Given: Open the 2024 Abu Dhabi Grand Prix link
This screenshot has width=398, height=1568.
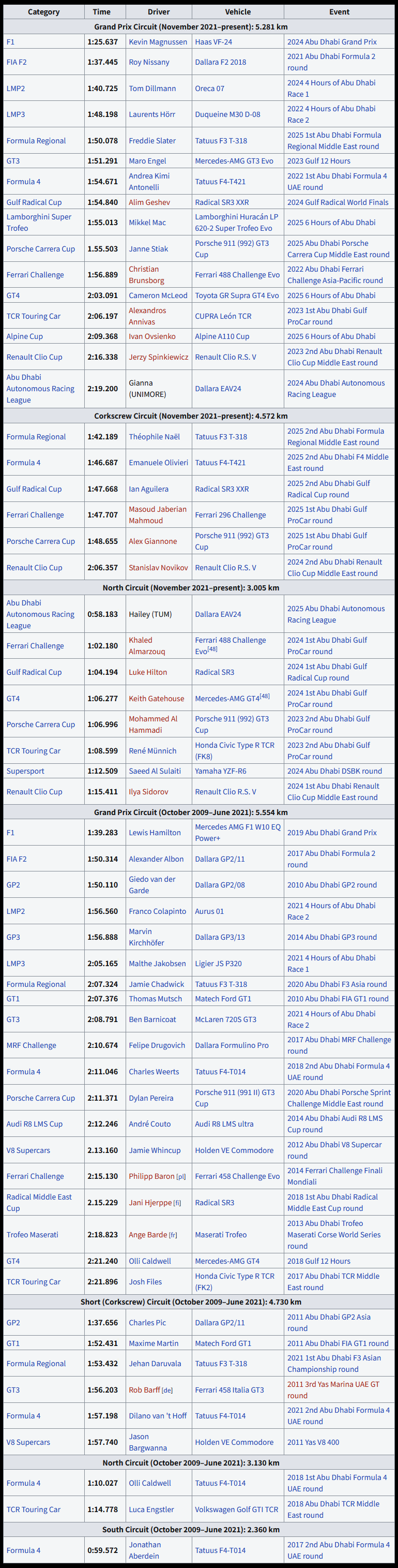Looking at the screenshot, I should coord(332,42).
